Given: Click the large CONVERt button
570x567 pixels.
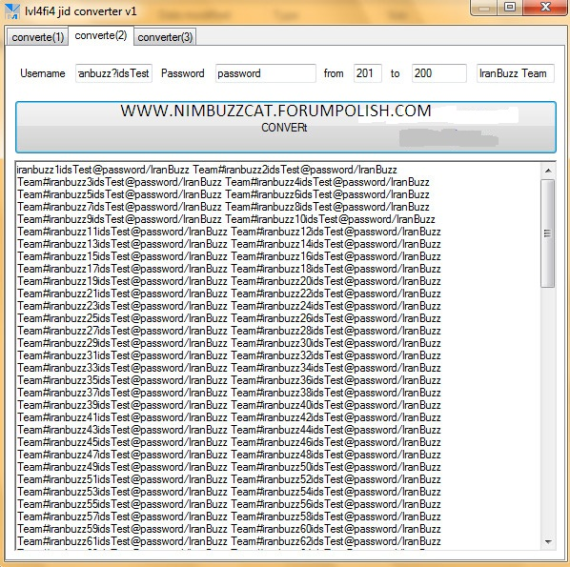Looking at the screenshot, I should [286, 127].
